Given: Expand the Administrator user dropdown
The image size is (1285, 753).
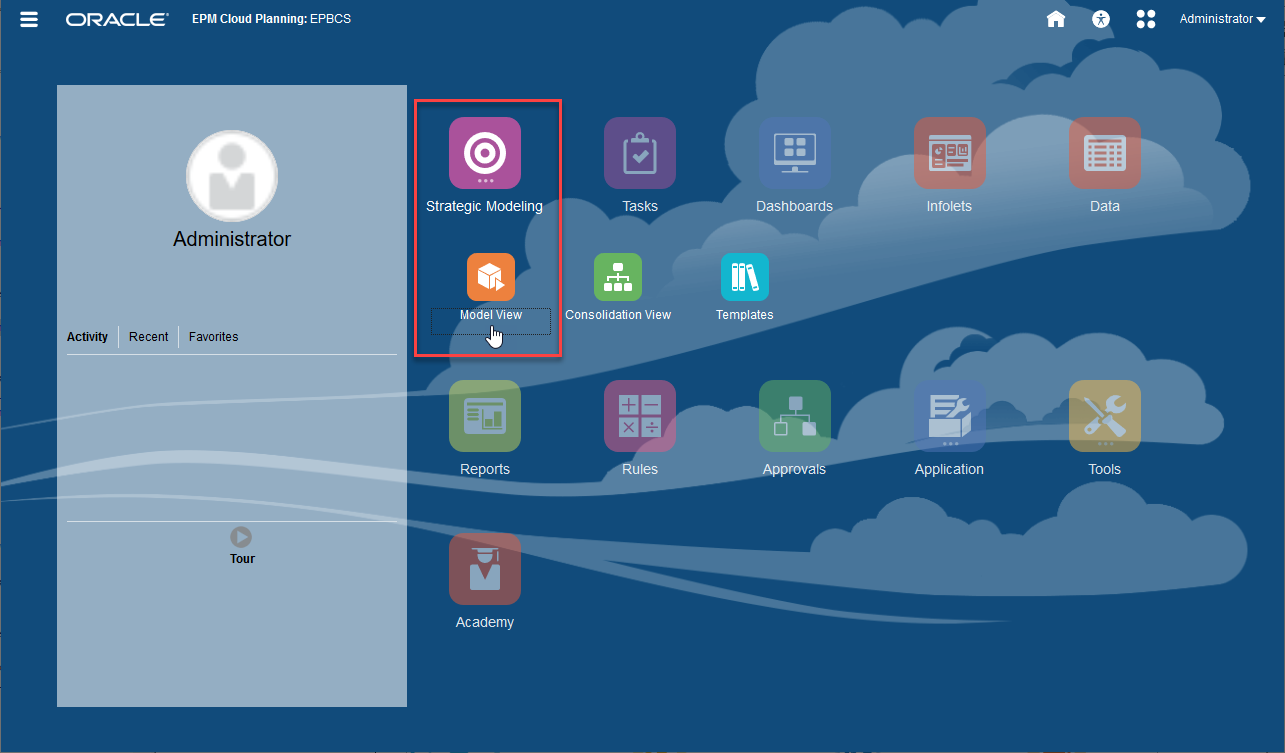Looking at the screenshot, I should 1222,19.
